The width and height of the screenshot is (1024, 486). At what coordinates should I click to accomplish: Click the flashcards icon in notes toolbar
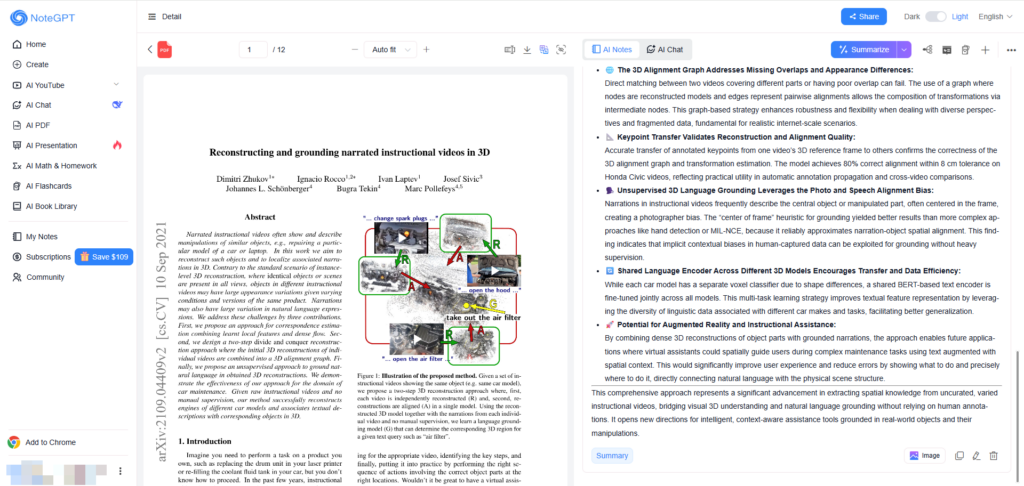coord(966,50)
